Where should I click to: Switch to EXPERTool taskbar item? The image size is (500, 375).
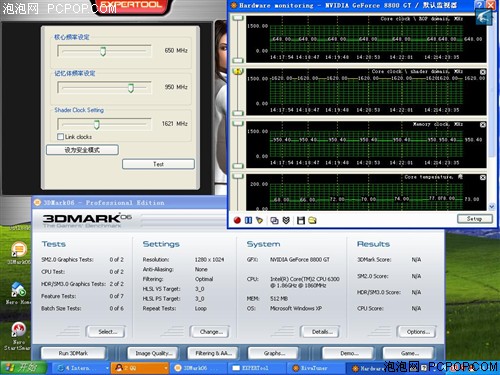point(257,368)
